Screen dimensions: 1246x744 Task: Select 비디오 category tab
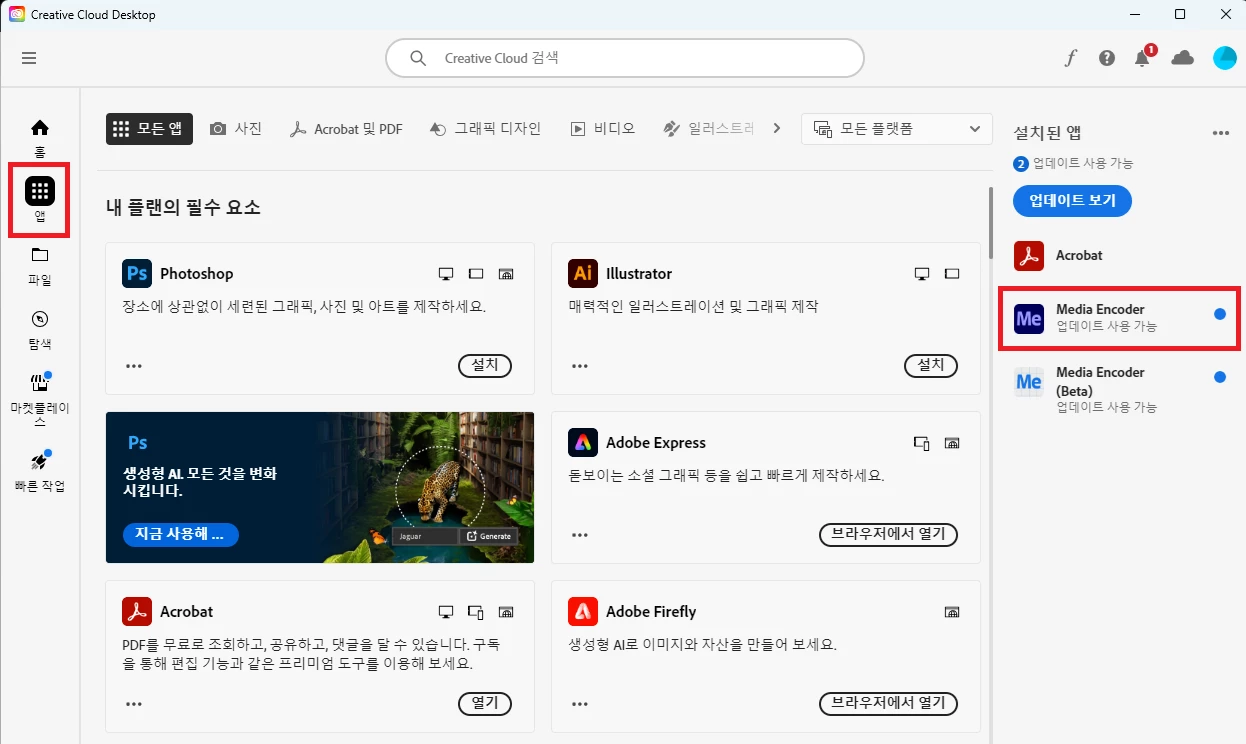(x=603, y=129)
